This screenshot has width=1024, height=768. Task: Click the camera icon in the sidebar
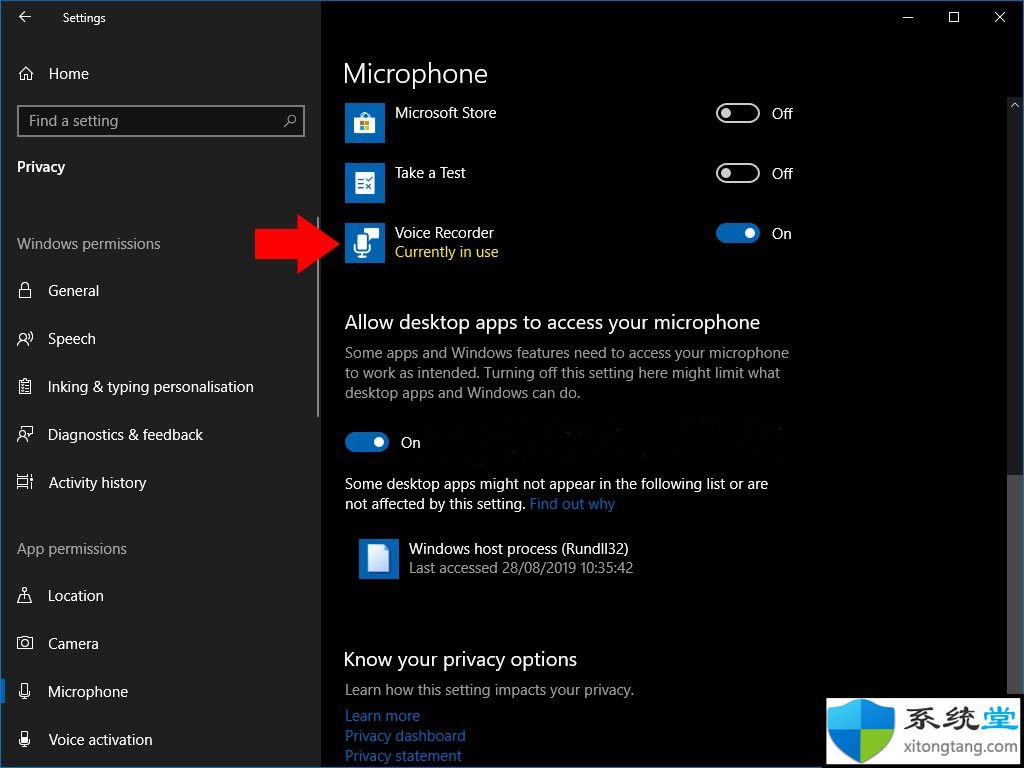[x=25, y=643]
